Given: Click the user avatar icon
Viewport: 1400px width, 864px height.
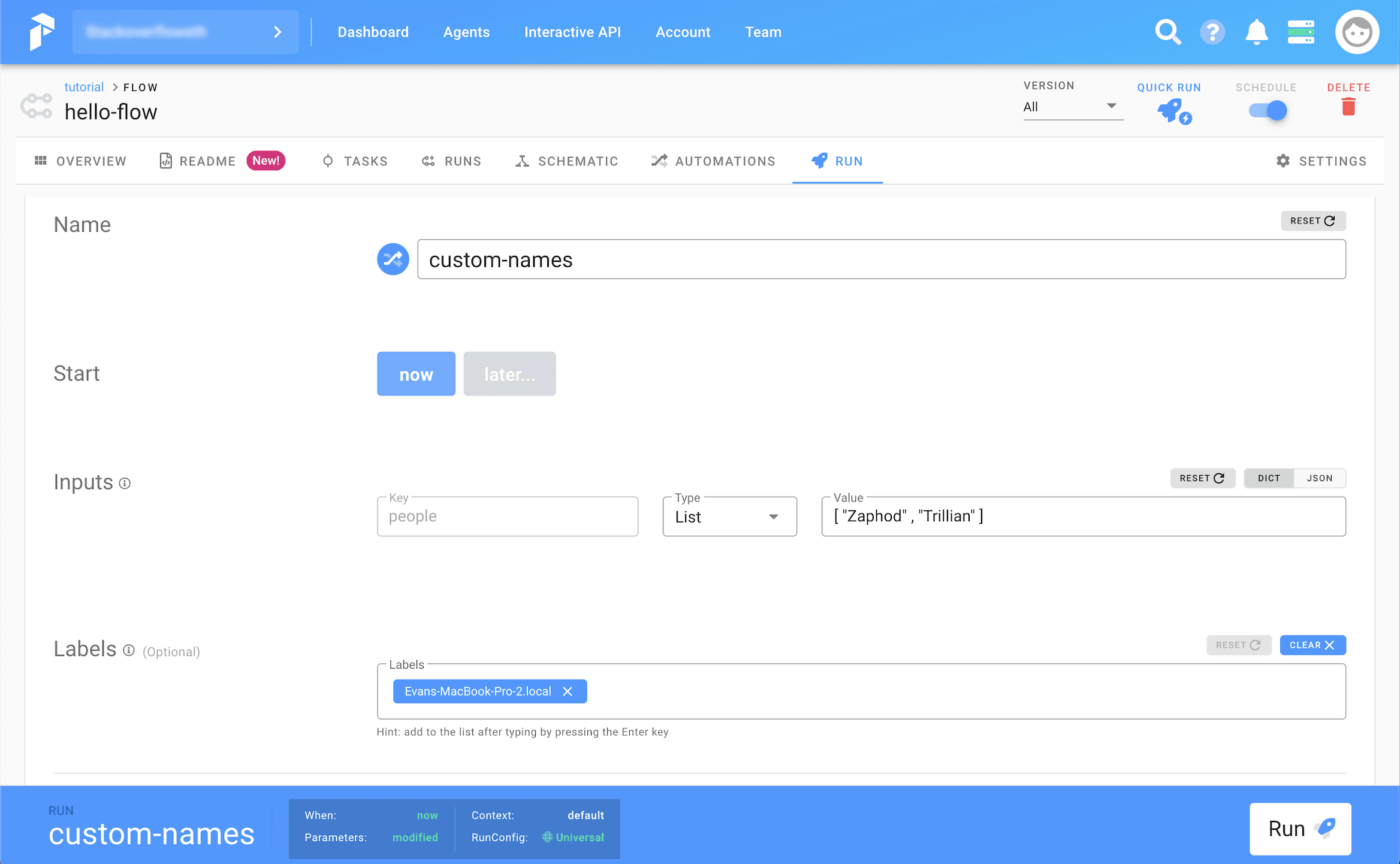Looking at the screenshot, I should point(1357,32).
